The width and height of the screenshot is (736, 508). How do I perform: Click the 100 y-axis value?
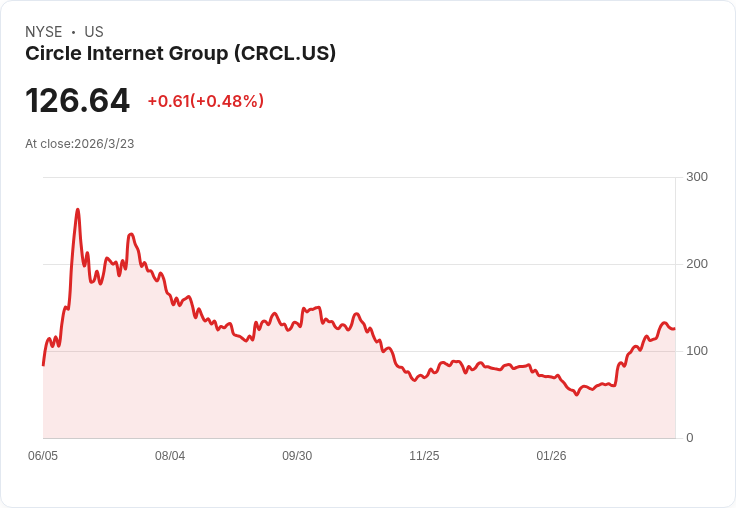click(697, 351)
